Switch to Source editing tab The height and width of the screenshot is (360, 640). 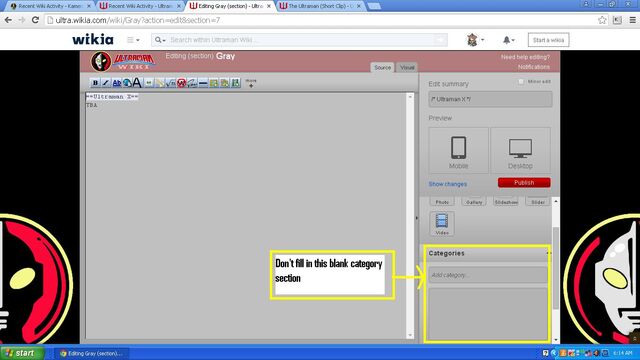pyautogui.click(x=382, y=67)
